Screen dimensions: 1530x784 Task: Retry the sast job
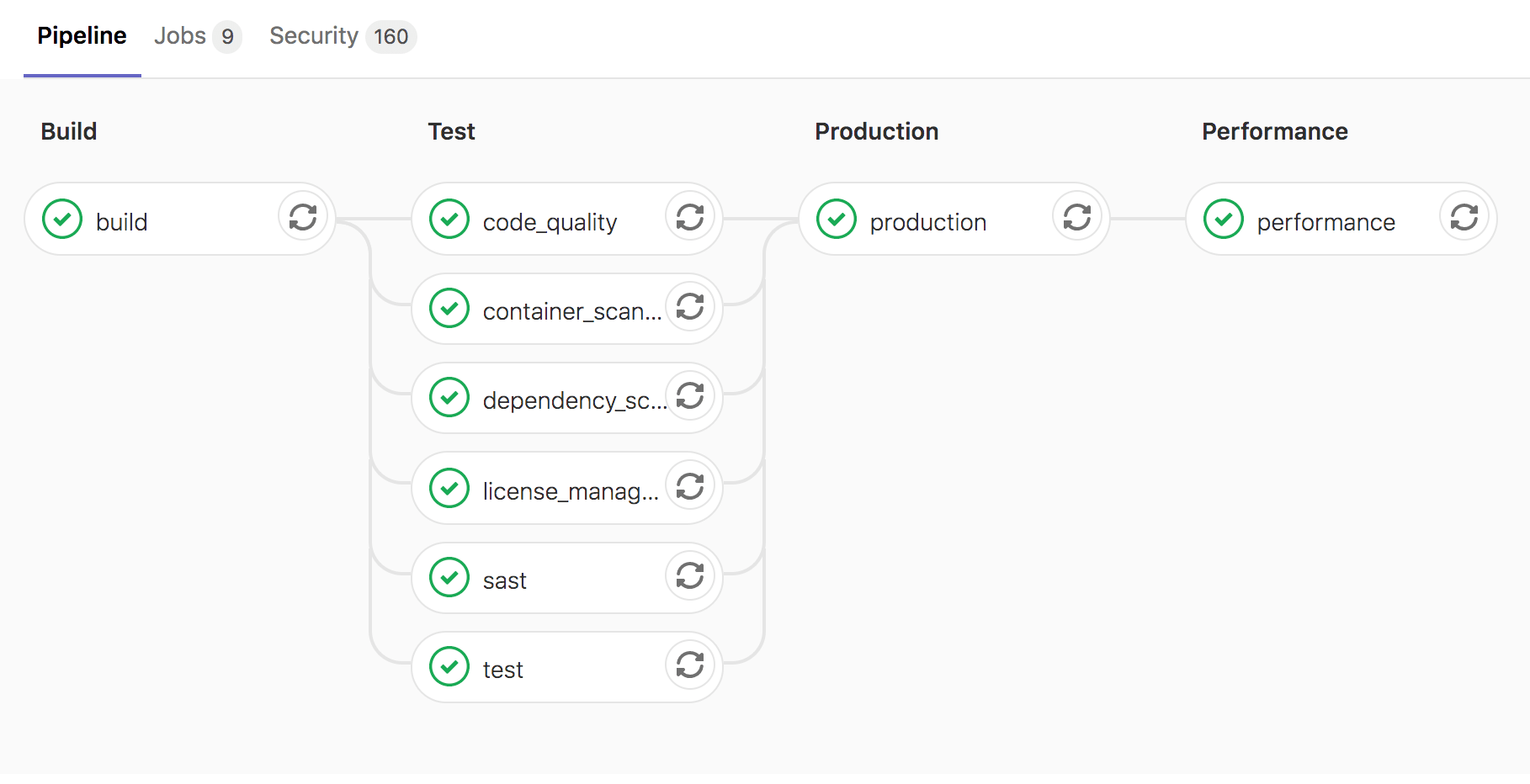click(689, 577)
